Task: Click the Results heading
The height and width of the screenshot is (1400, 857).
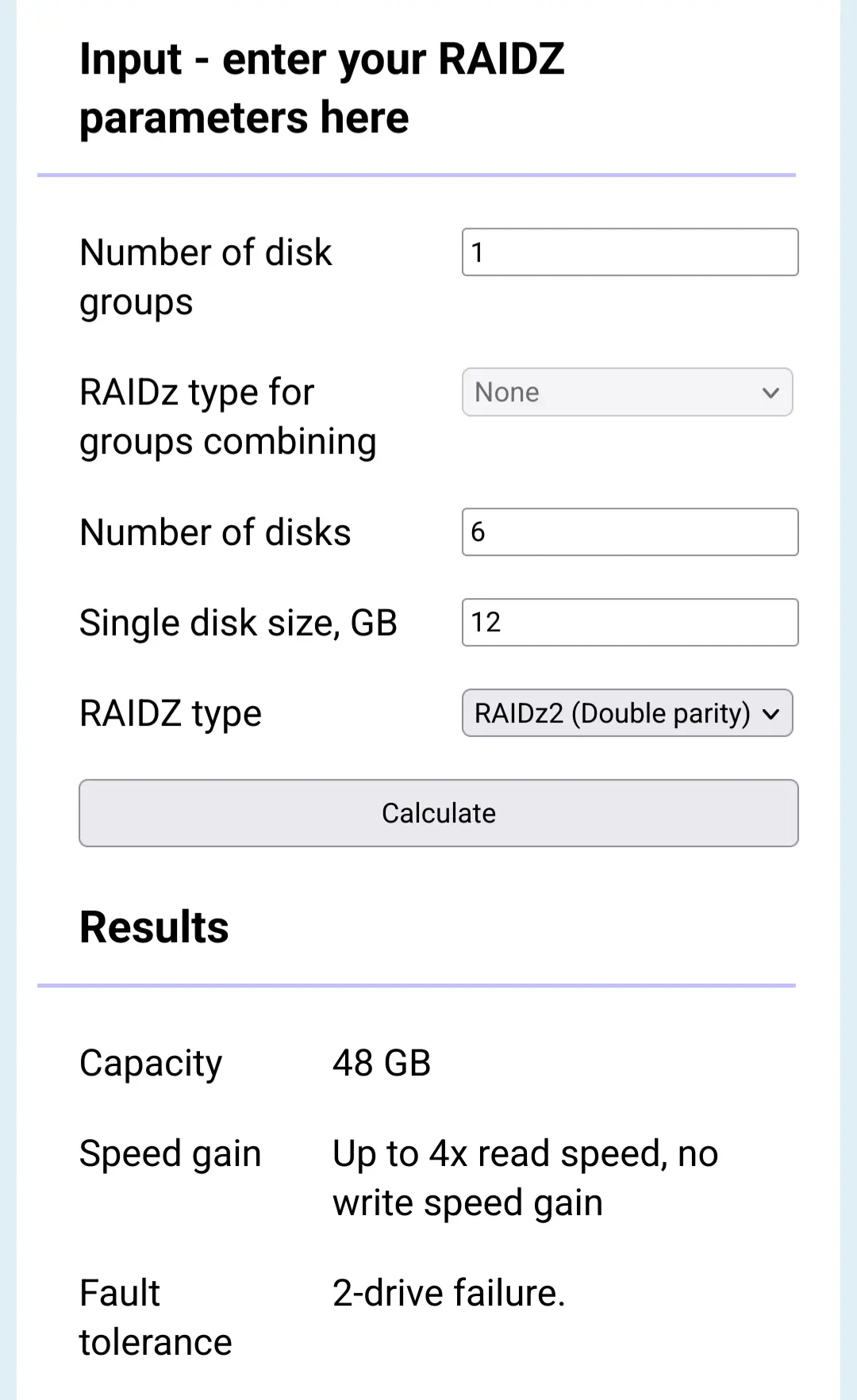Action: pos(154,926)
